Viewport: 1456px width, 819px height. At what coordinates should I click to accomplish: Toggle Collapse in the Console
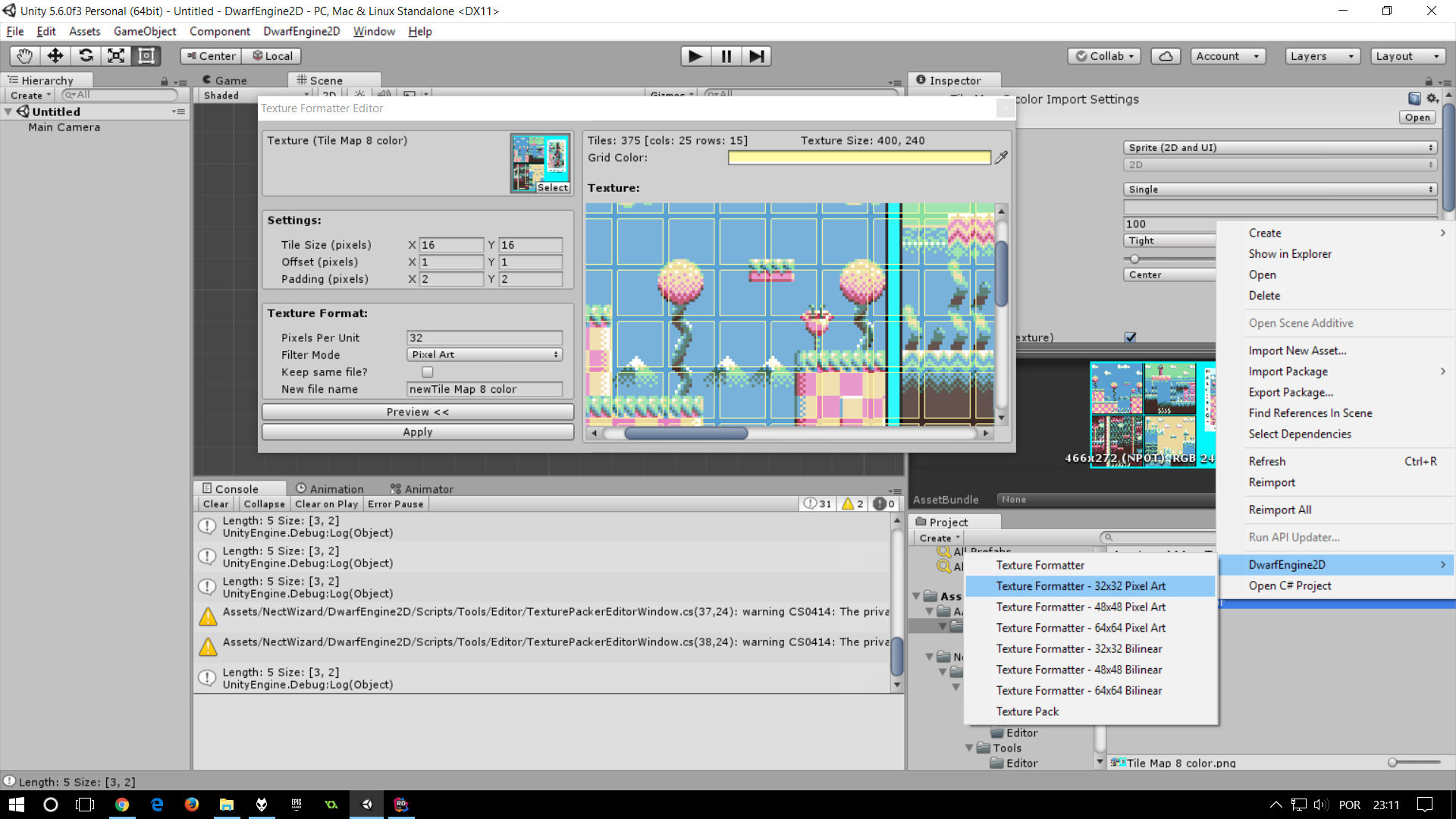click(x=264, y=504)
